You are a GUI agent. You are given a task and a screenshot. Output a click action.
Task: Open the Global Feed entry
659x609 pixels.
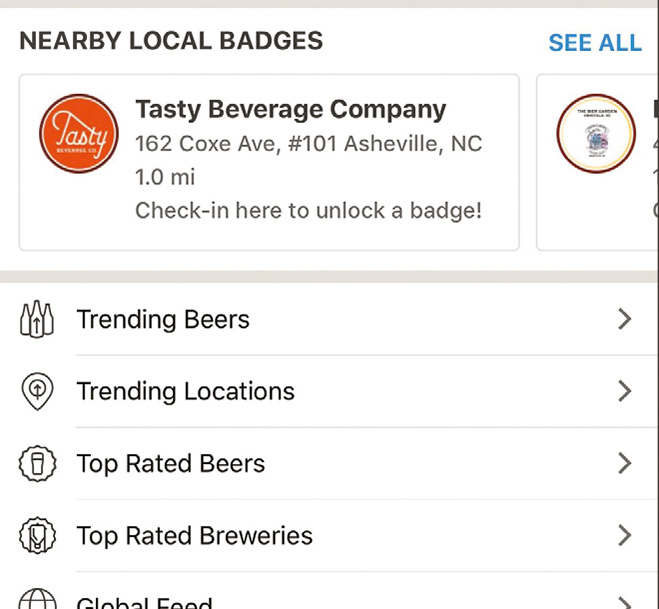145,603
